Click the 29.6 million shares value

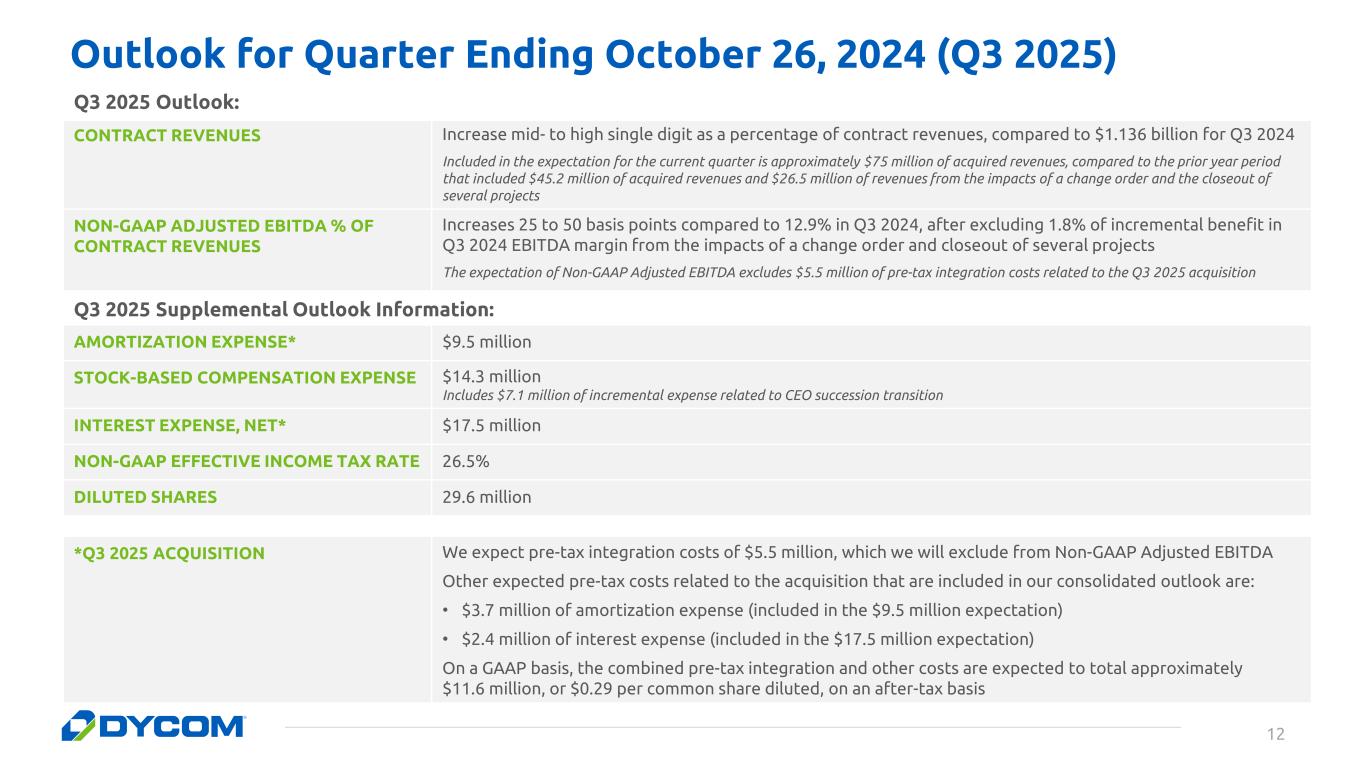487,497
